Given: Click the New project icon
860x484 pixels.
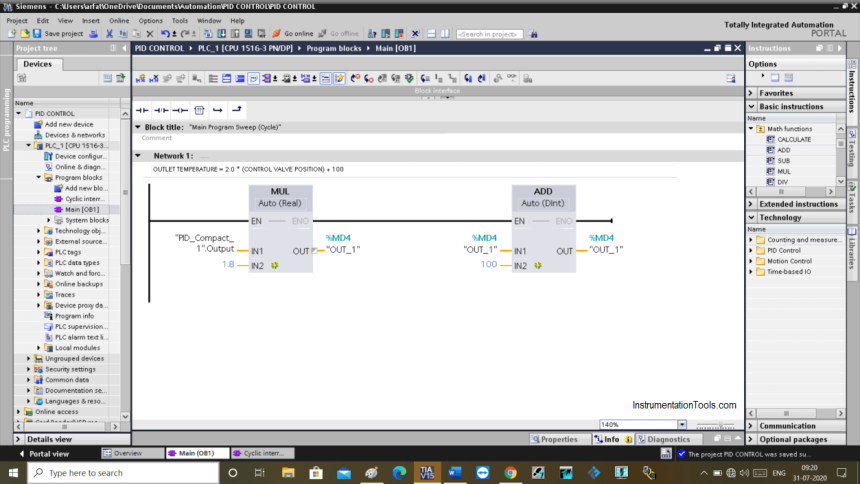Looking at the screenshot, I should tap(12, 33).
